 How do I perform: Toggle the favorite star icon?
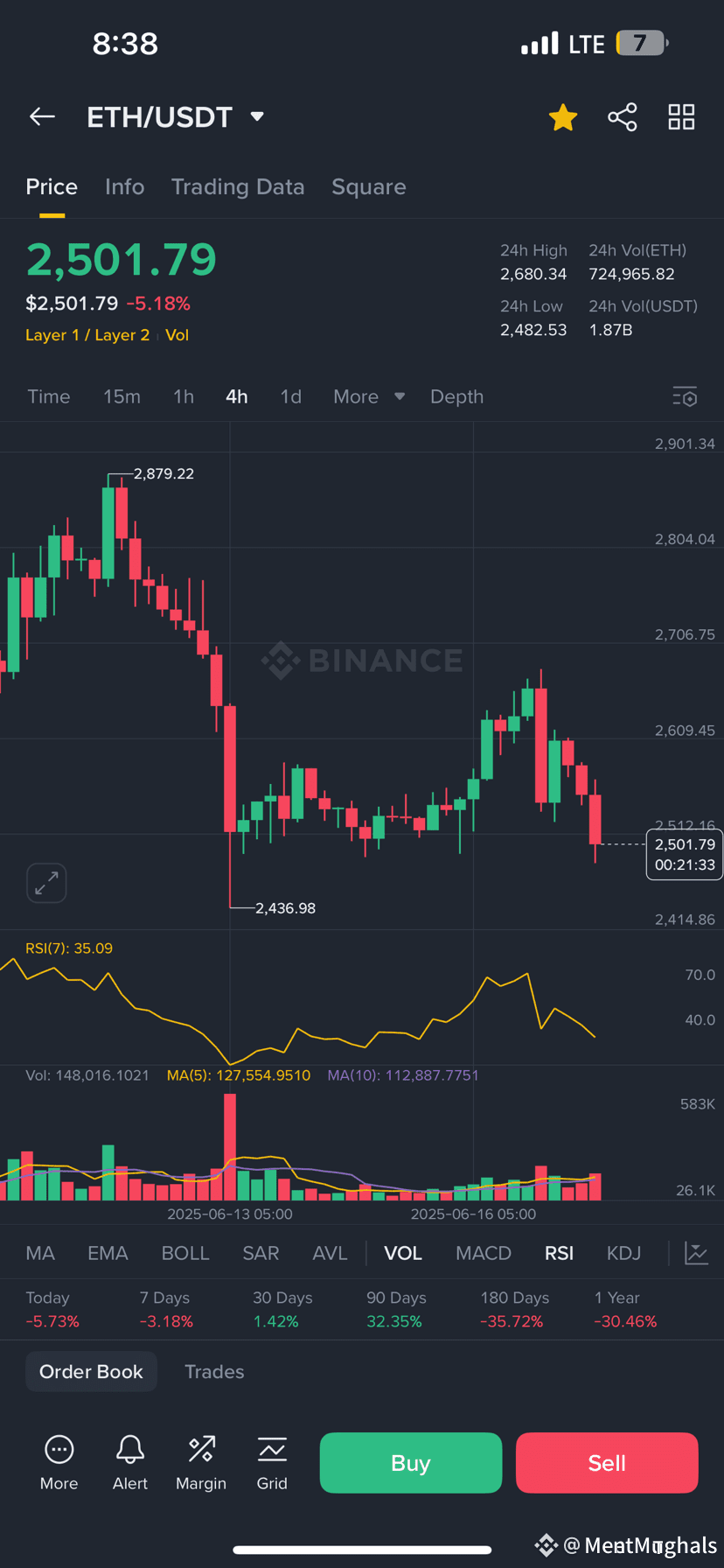[x=563, y=117]
